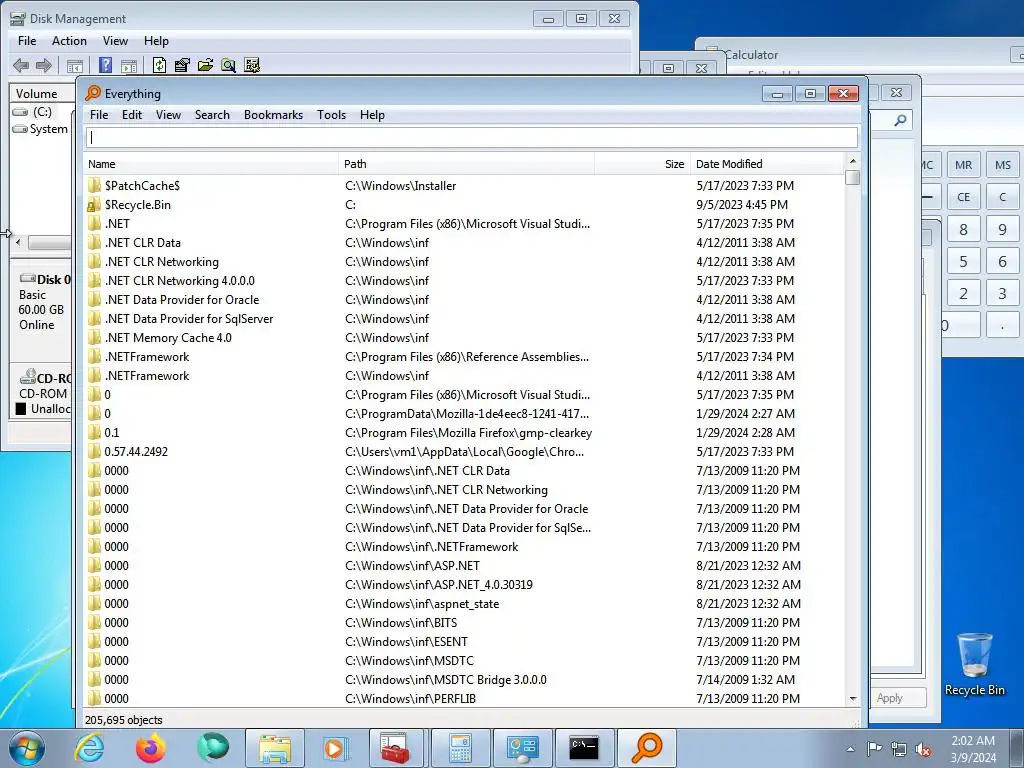Click the results scrollbar down arrow
1024x768 pixels.
tap(852, 699)
